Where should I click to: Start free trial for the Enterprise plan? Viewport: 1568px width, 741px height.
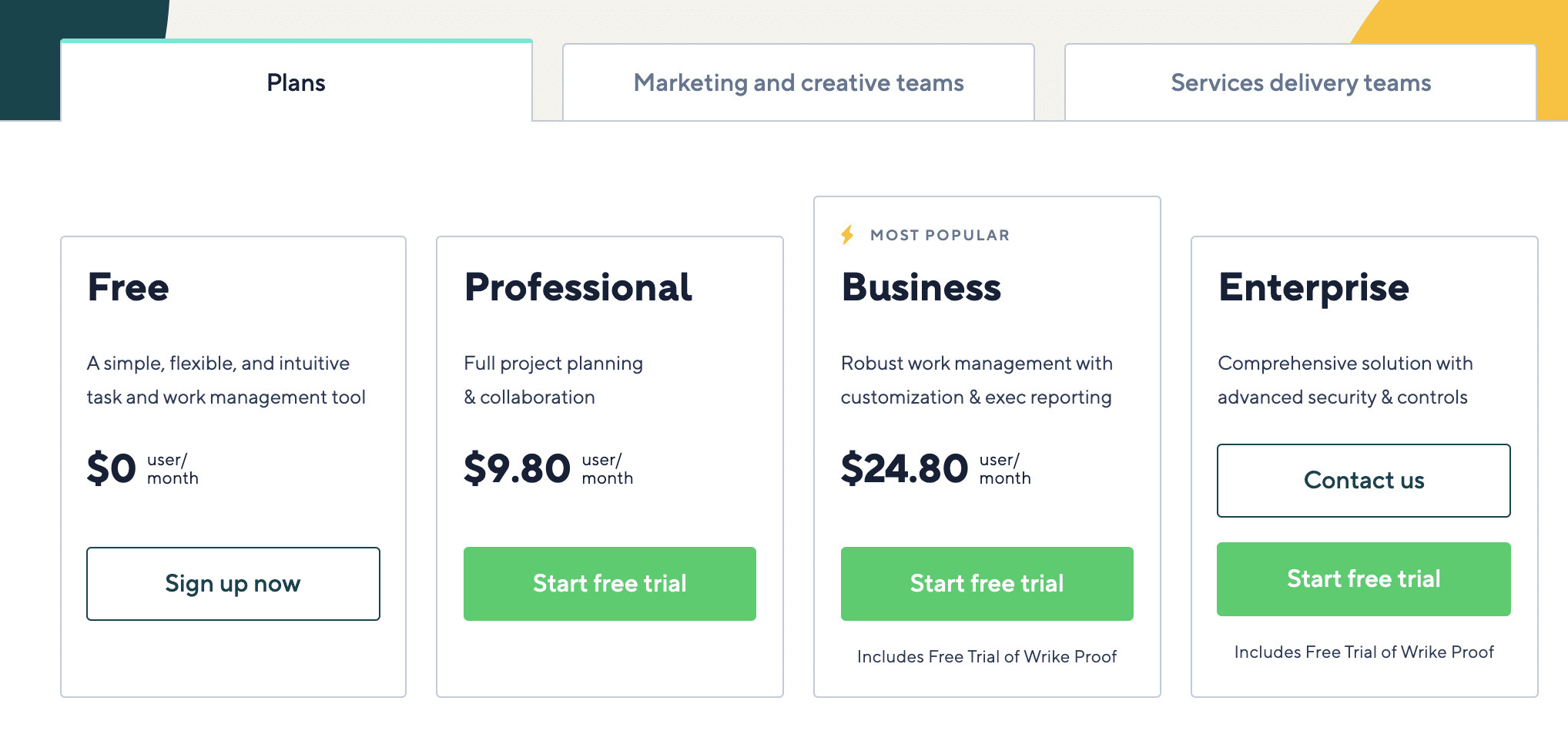(1364, 579)
